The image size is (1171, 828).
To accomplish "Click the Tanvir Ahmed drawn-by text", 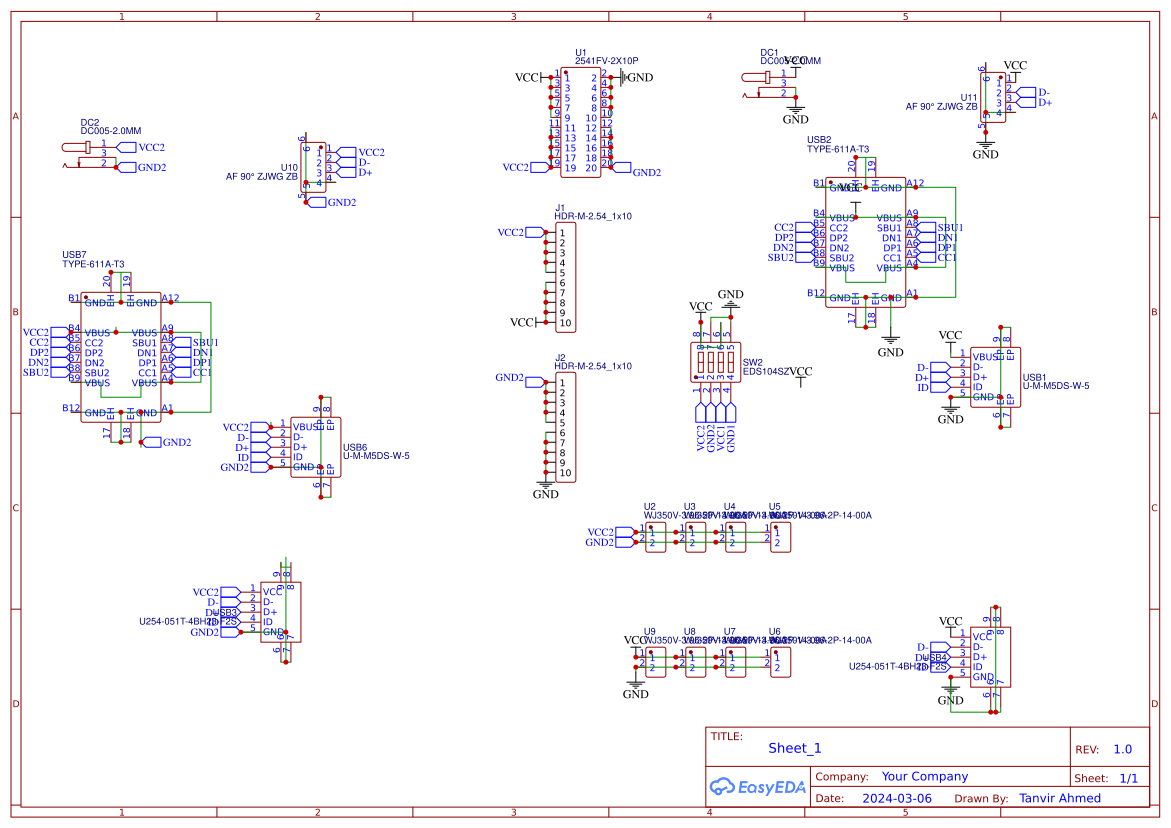I will [x=1060, y=798].
